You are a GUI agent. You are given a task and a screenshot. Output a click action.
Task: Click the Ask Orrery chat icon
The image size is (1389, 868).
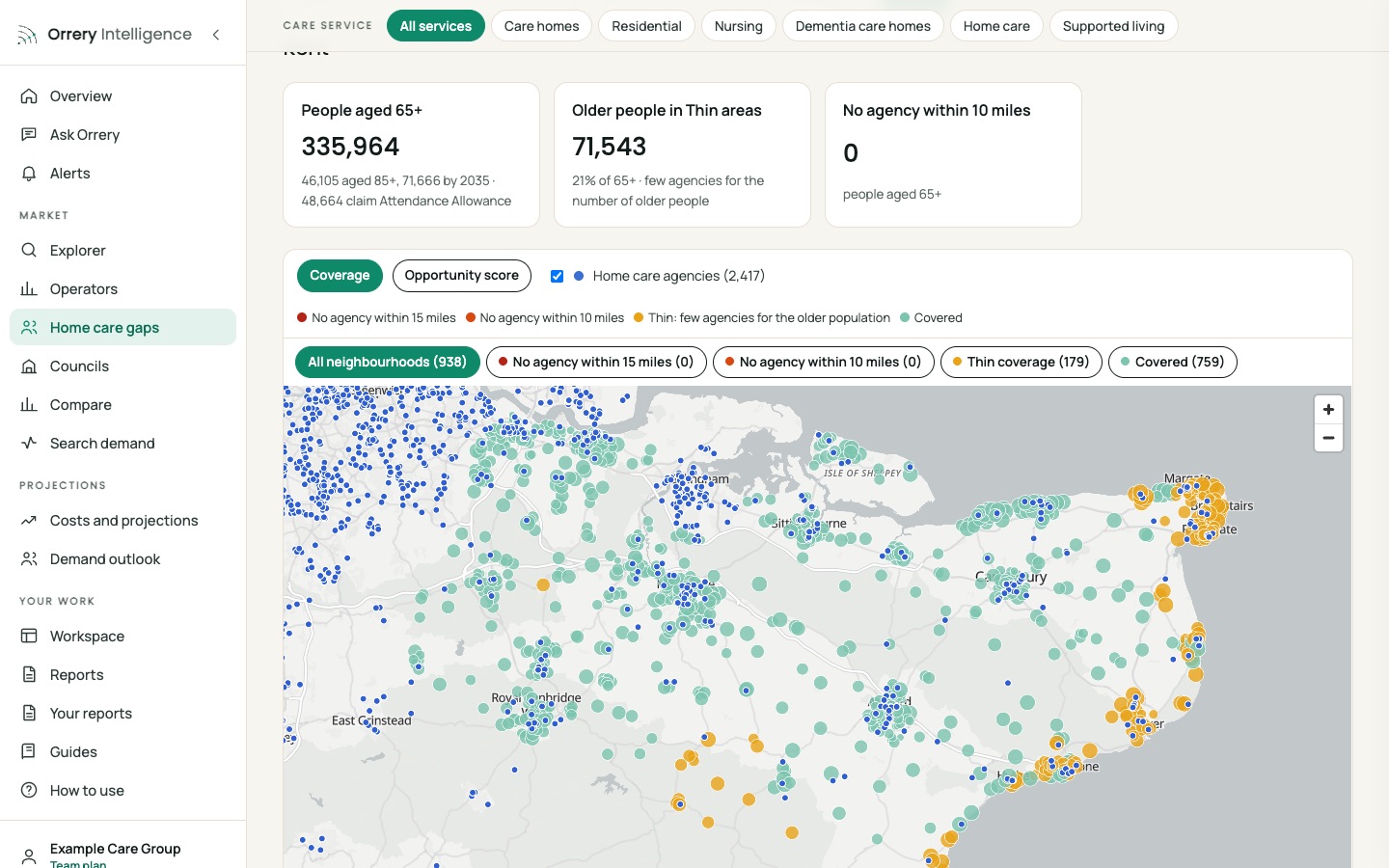coord(29,135)
